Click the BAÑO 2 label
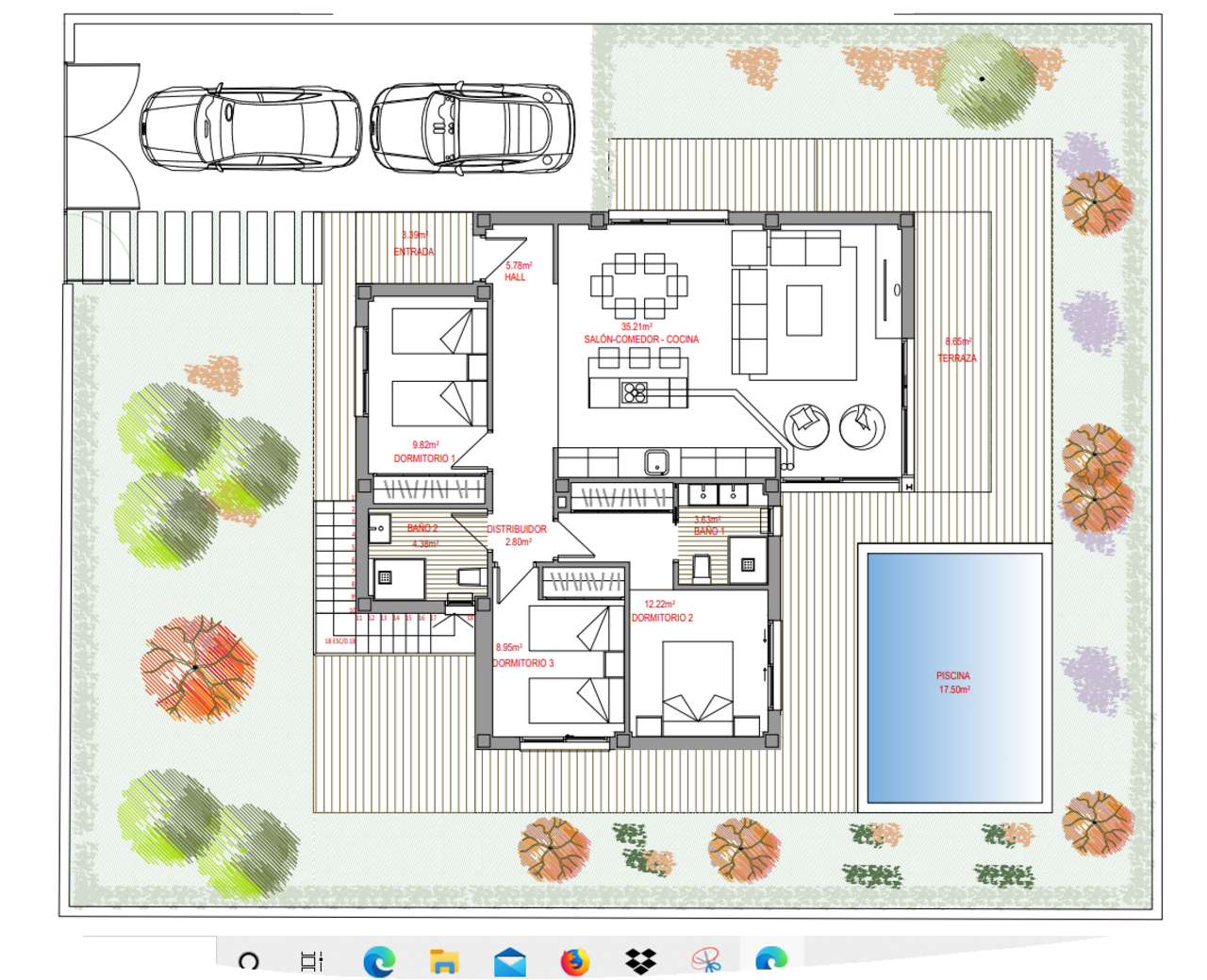 tap(422, 528)
